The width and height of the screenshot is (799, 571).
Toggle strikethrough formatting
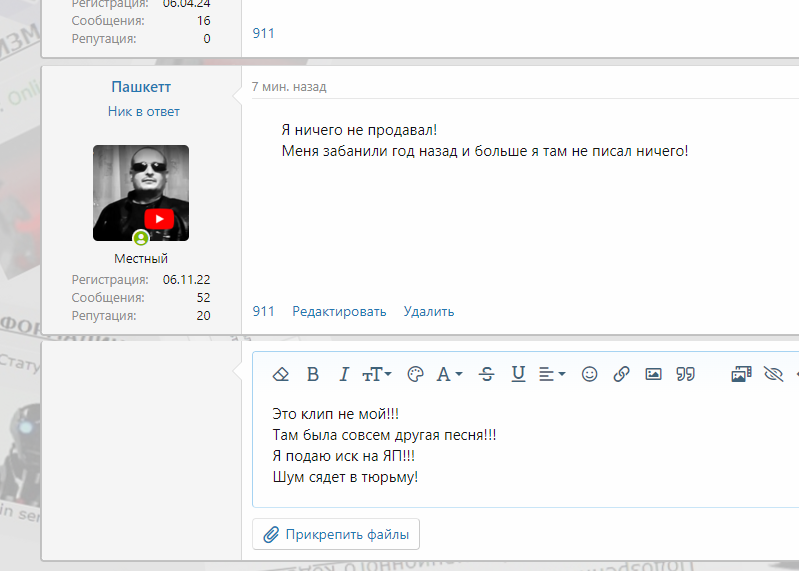click(x=487, y=374)
